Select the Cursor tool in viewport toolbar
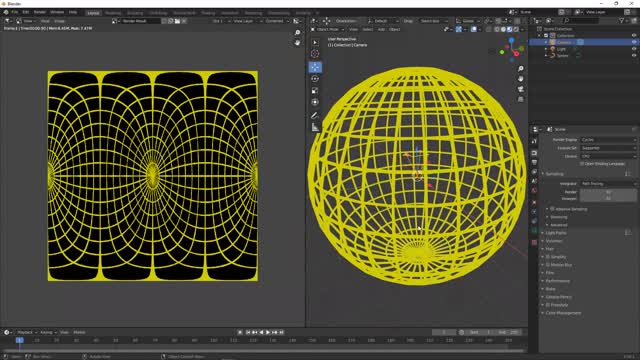 click(x=315, y=53)
